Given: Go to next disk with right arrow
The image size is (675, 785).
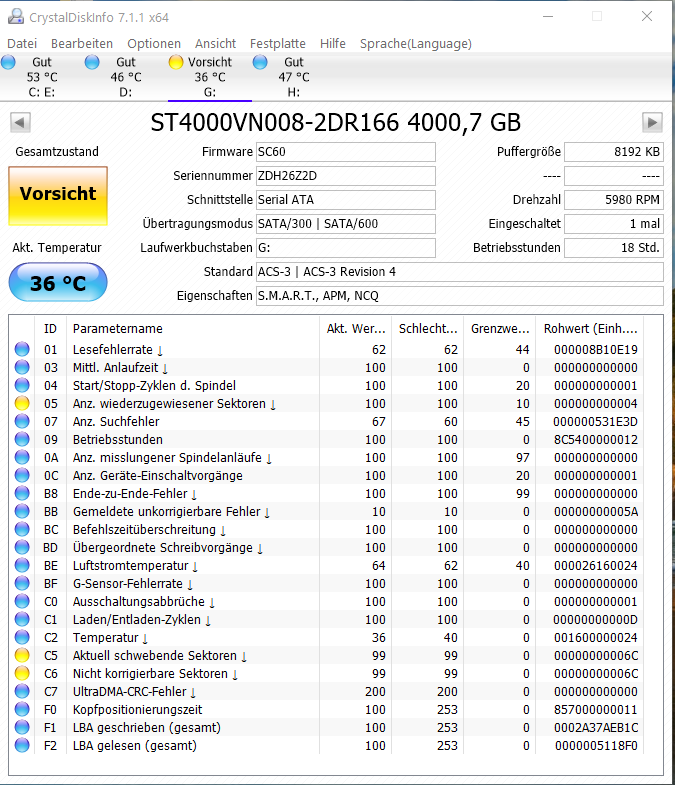Looking at the screenshot, I should click(x=652, y=122).
